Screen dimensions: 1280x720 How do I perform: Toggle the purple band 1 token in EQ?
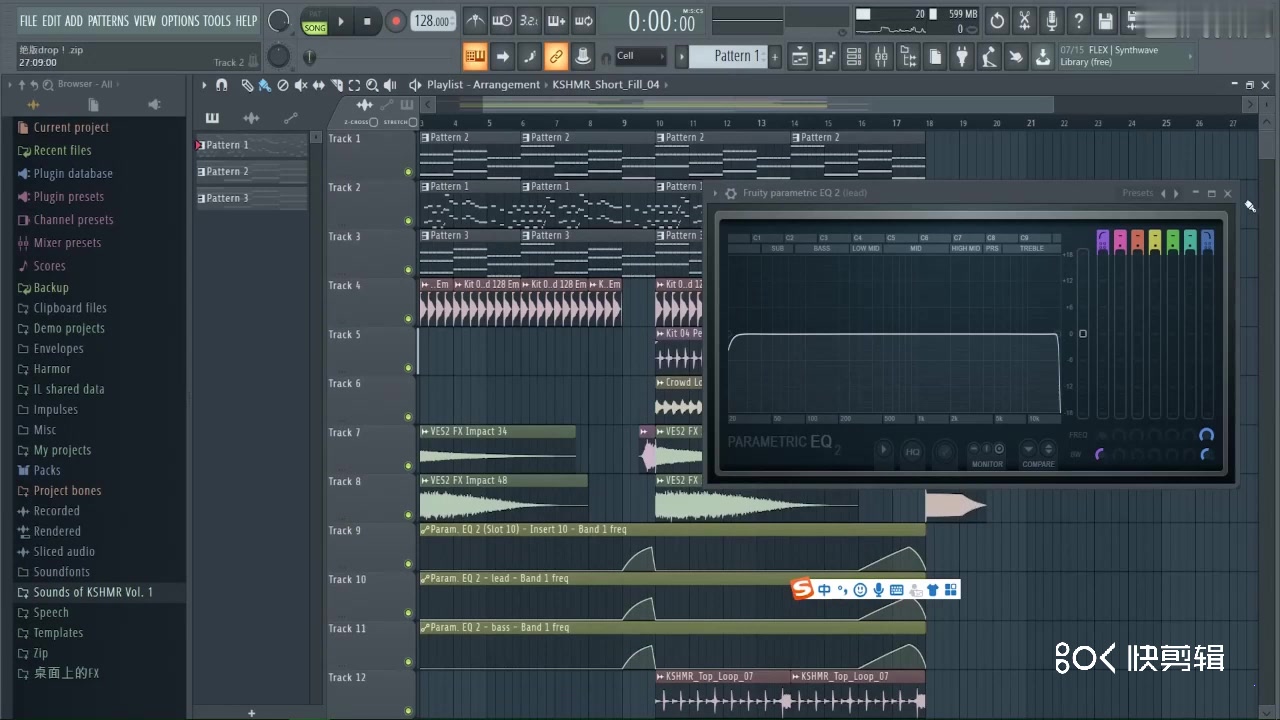[x=1103, y=241]
